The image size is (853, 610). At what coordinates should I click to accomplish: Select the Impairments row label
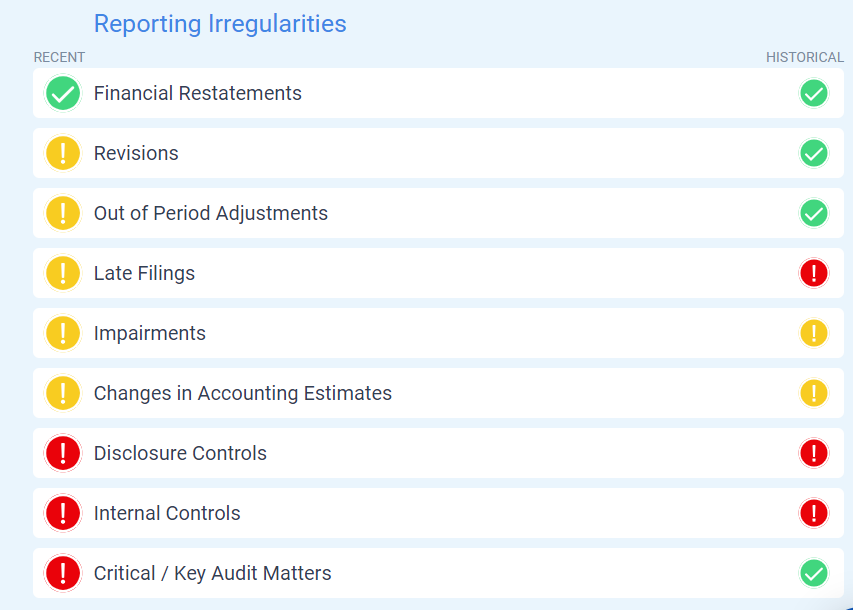pos(150,333)
